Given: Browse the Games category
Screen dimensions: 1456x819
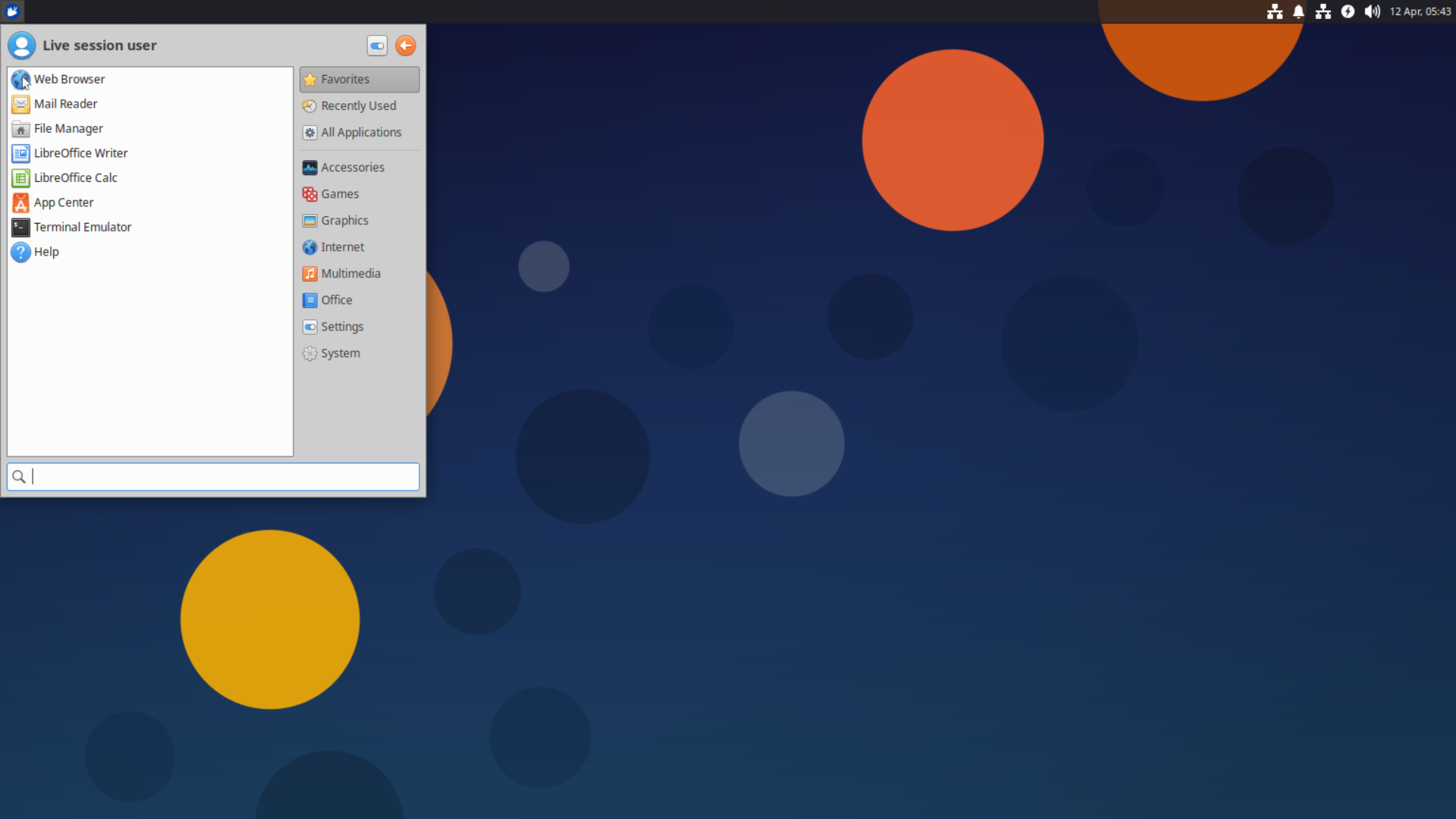Looking at the screenshot, I should pyautogui.click(x=339, y=193).
